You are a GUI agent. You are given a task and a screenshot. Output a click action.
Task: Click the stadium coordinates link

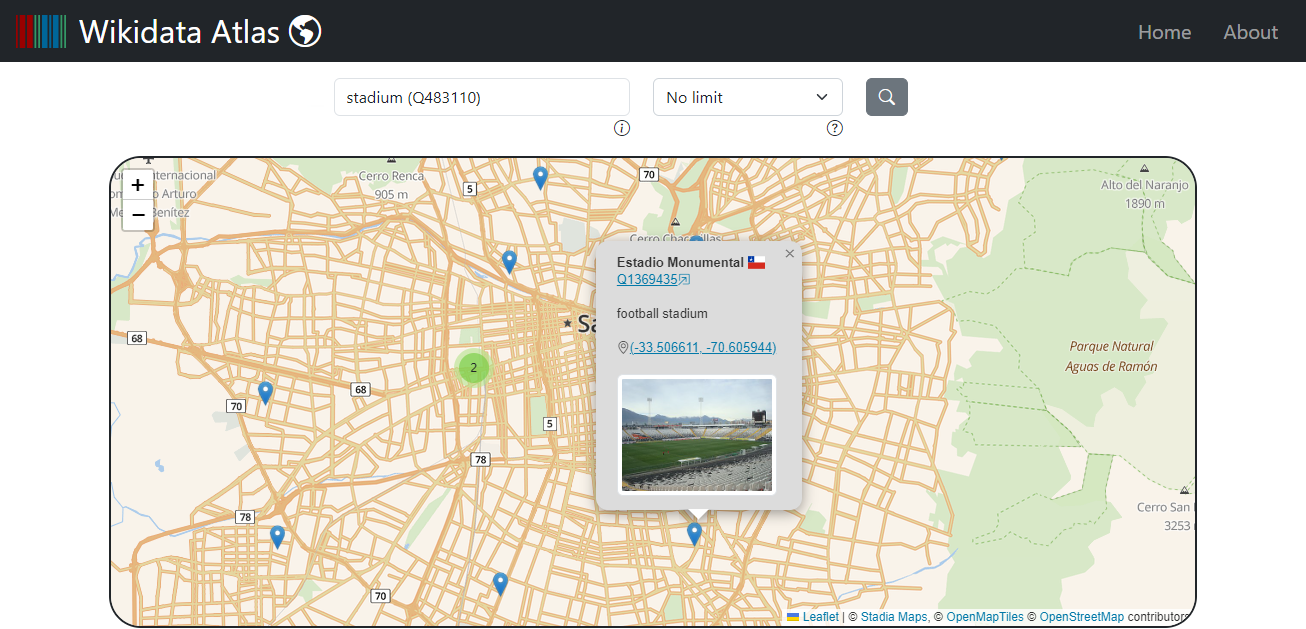click(702, 347)
